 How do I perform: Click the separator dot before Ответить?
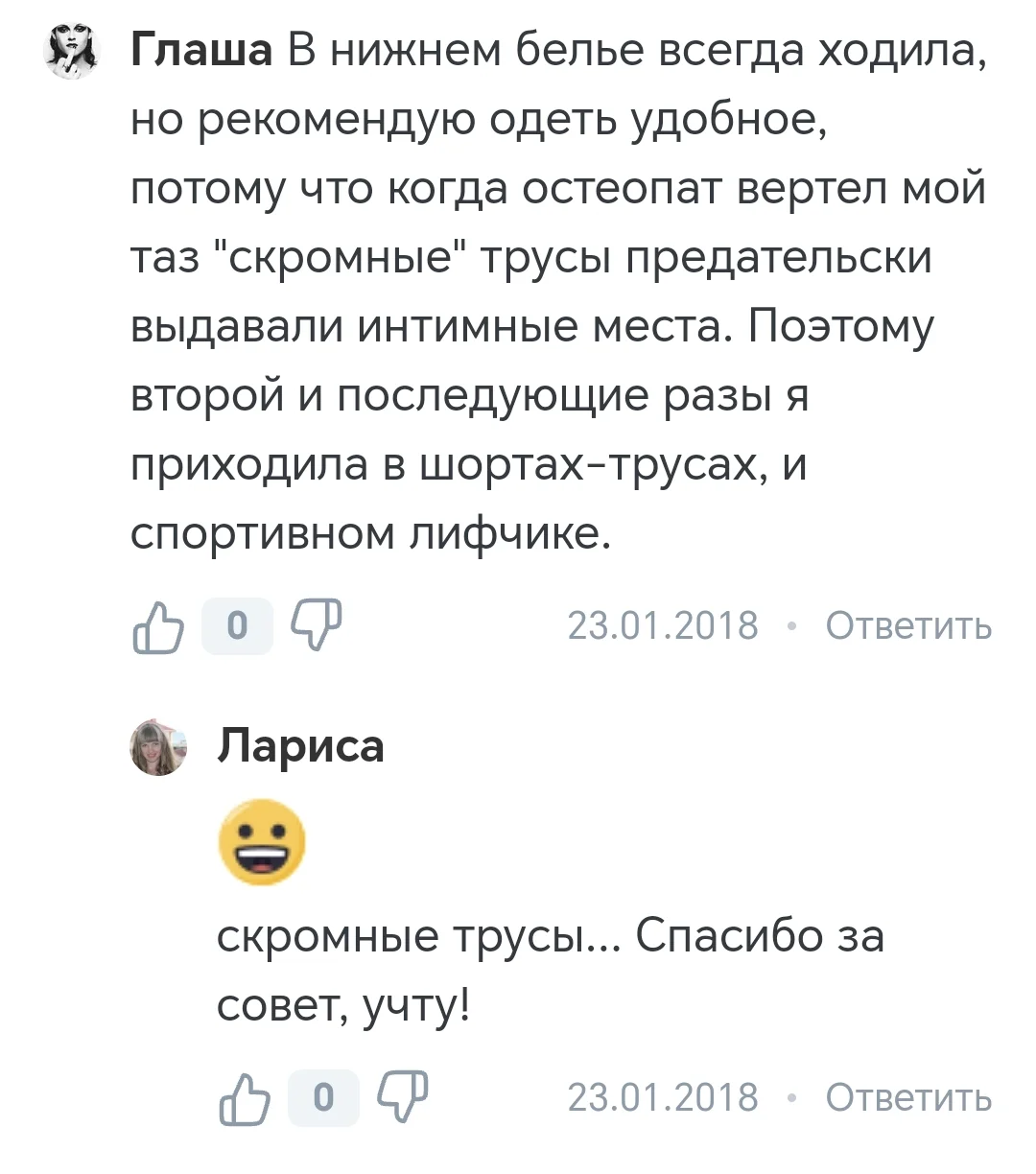click(x=792, y=626)
